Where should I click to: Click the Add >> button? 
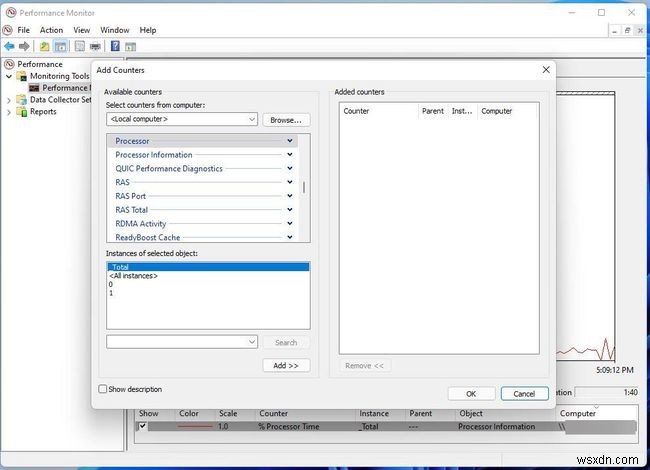286,366
